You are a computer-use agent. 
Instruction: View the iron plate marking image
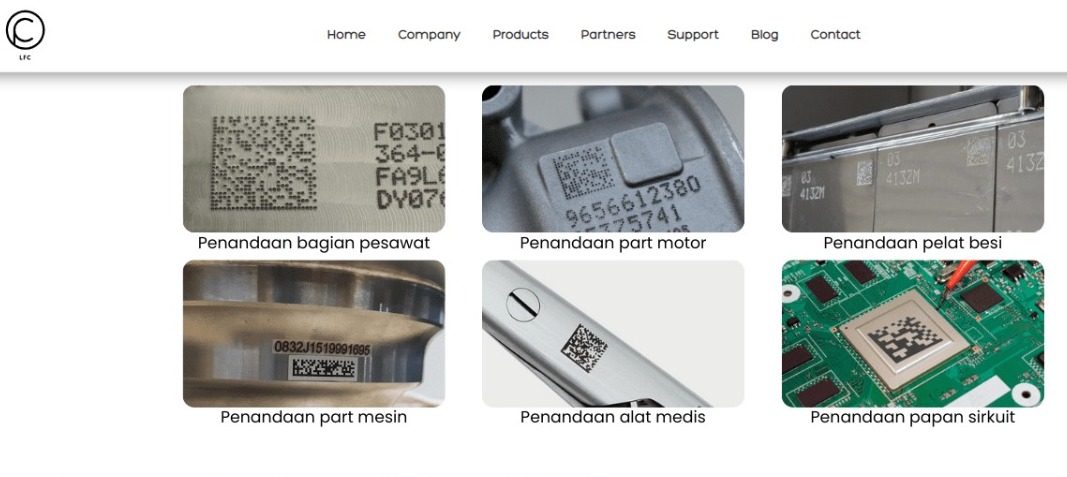[913, 159]
